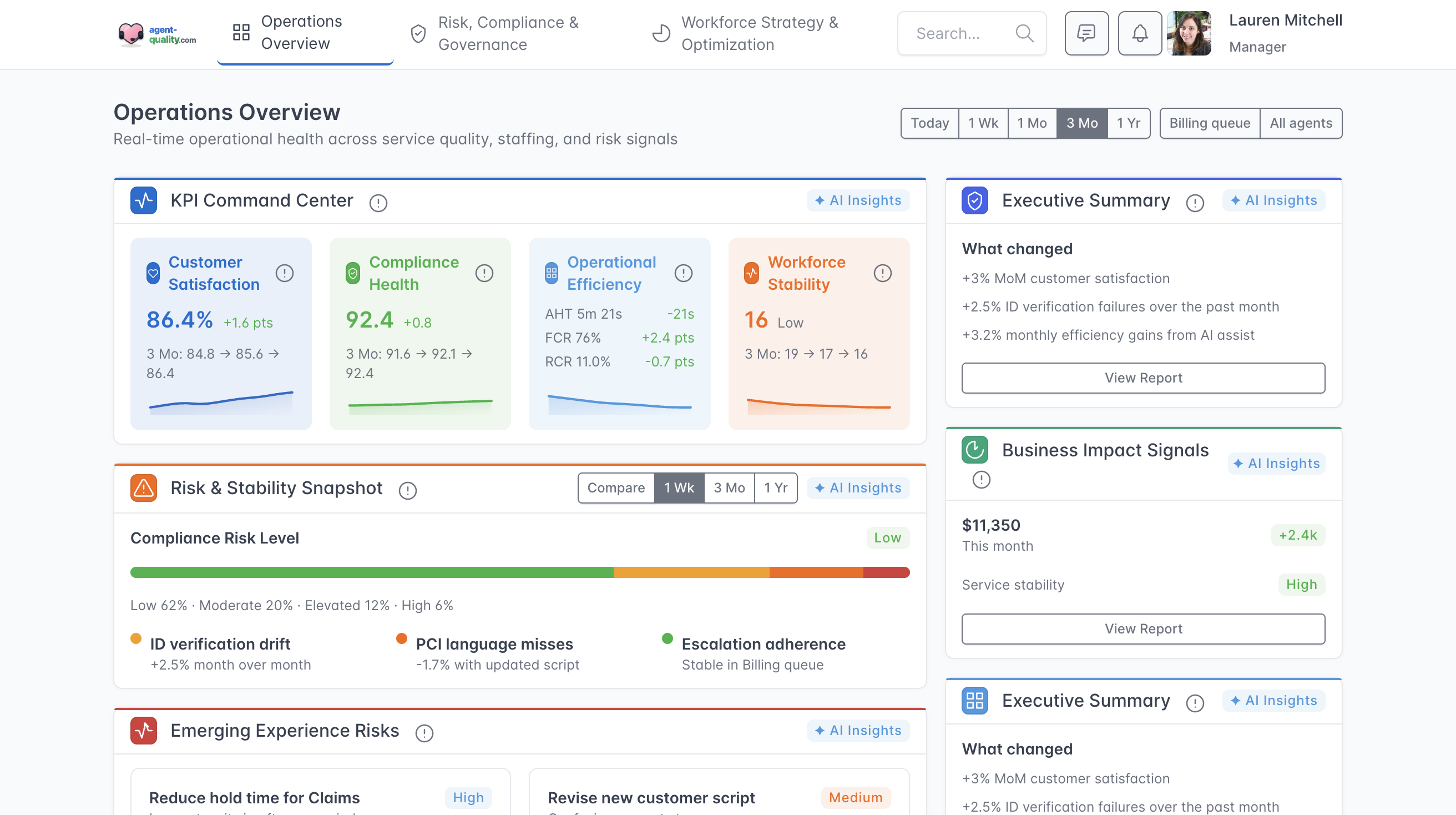
Task: Click the Customer Satisfaction info icon
Action: click(x=284, y=273)
